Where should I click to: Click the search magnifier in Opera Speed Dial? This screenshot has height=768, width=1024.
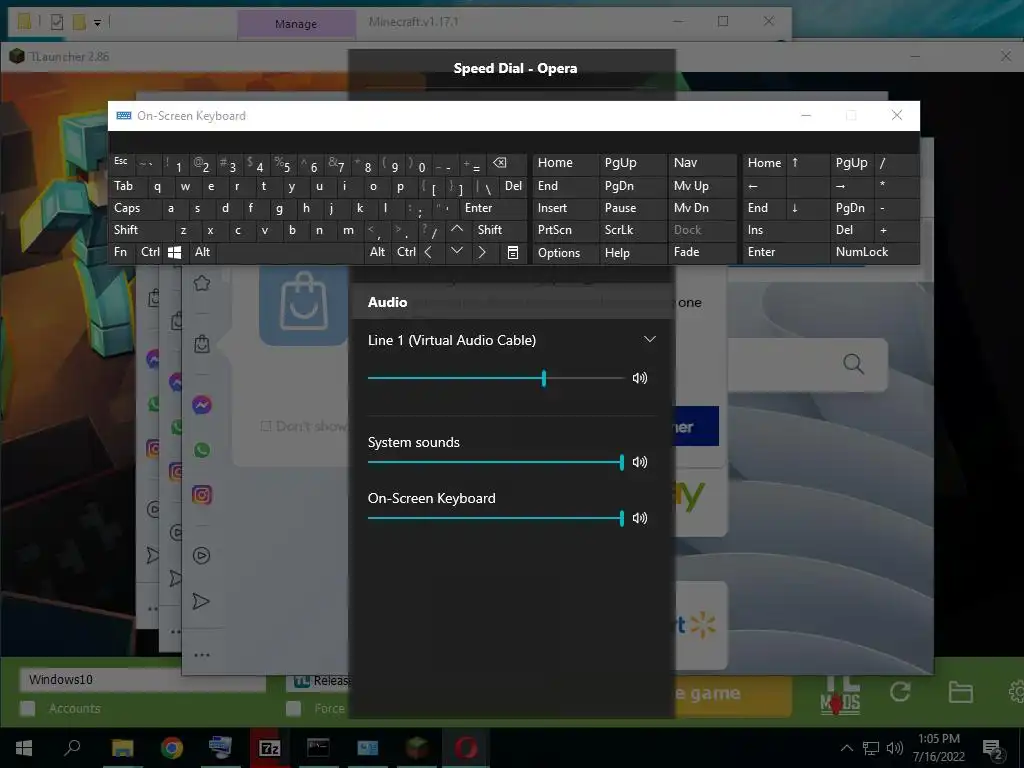[x=853, y=364]
